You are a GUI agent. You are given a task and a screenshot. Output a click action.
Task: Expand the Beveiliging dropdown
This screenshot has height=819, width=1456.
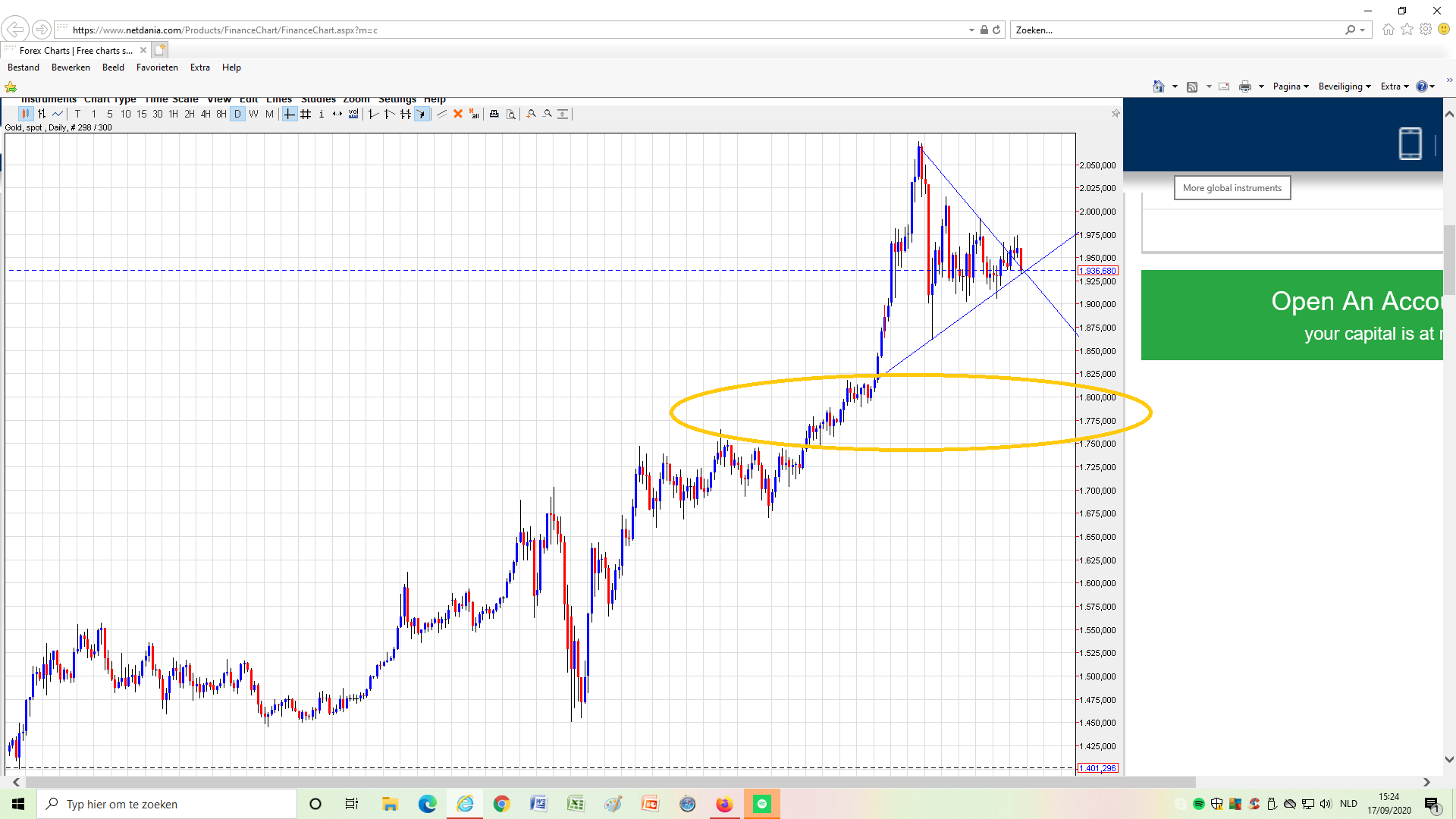(x=1344, y=86)
